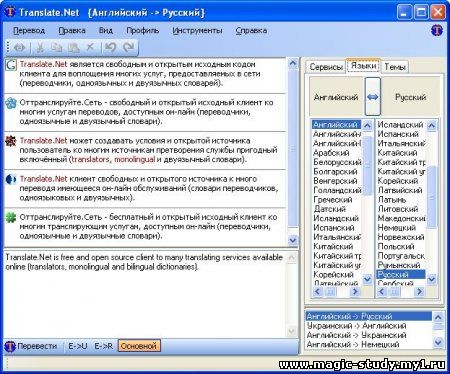
Task: Click the vertical scrollbar thumb of results pane
Action: 293,148
